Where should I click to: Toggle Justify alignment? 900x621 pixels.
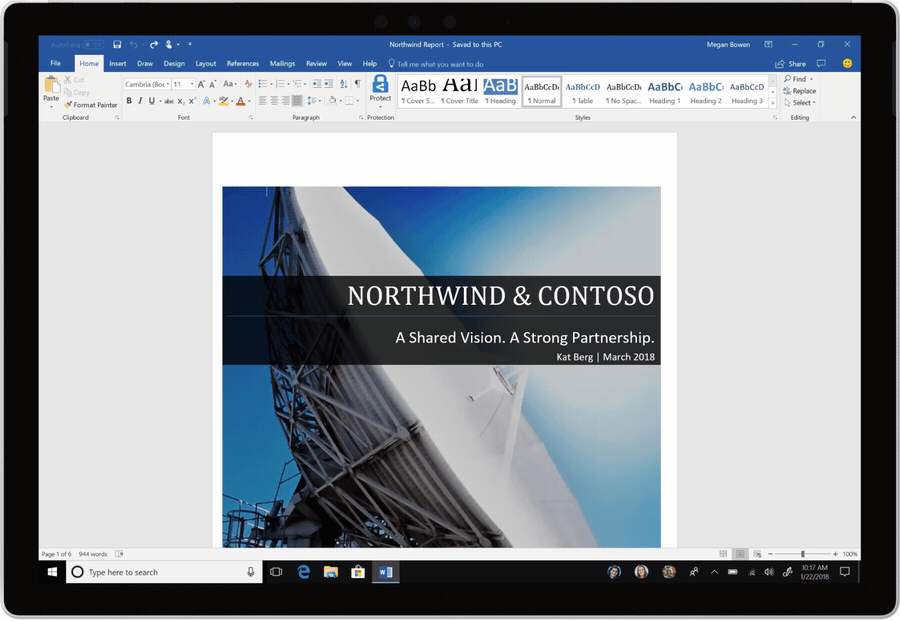pos(297,101)
